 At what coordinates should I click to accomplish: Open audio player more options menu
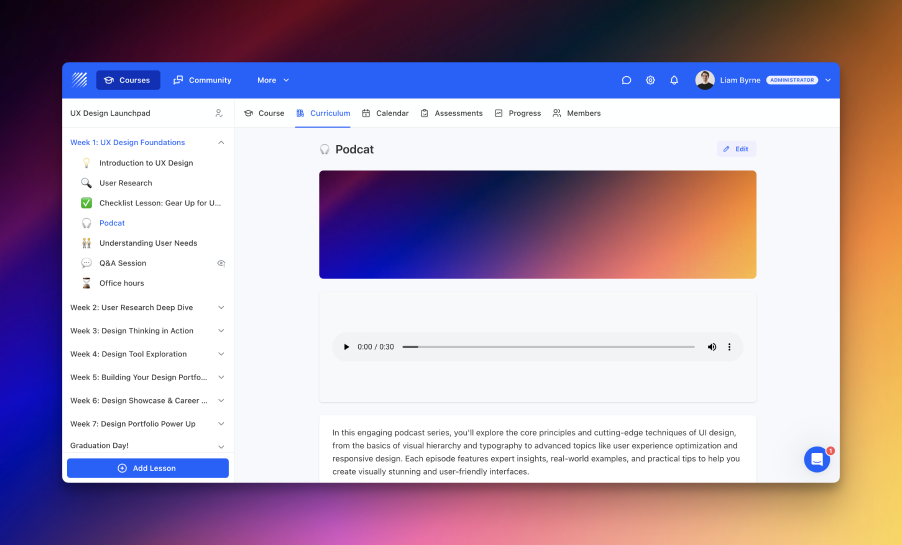click(729, 347)
